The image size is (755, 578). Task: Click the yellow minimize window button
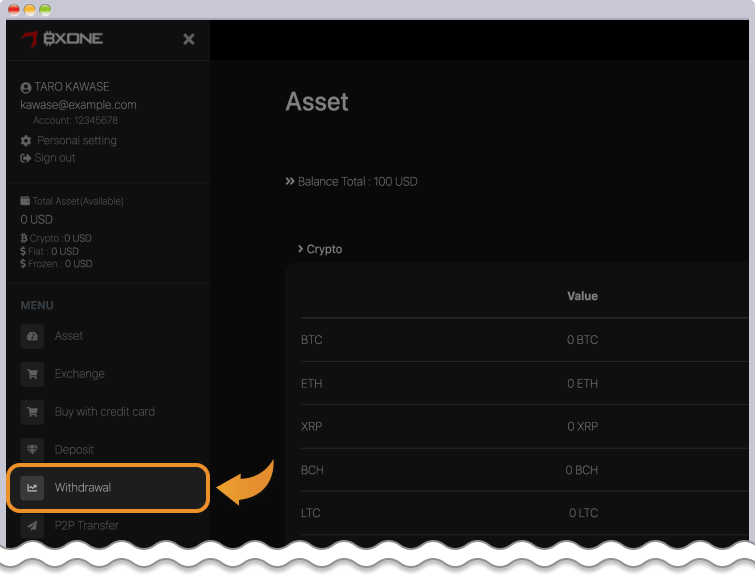click(29, 10)
